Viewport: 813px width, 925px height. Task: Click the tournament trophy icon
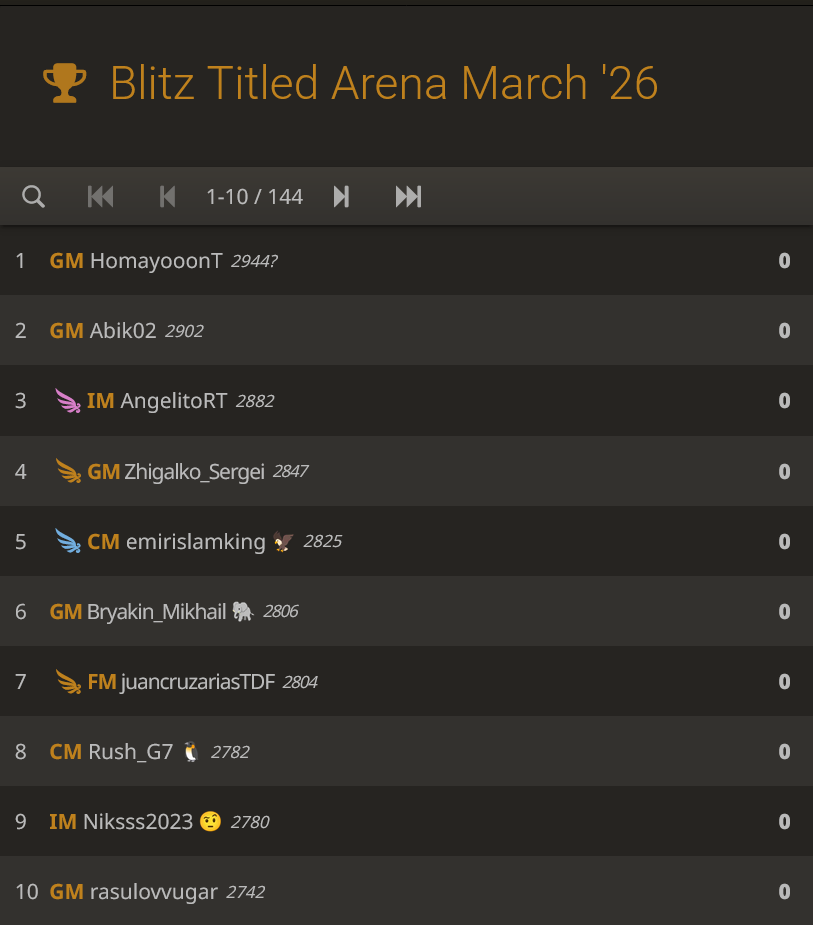click(x=65, y=83)
